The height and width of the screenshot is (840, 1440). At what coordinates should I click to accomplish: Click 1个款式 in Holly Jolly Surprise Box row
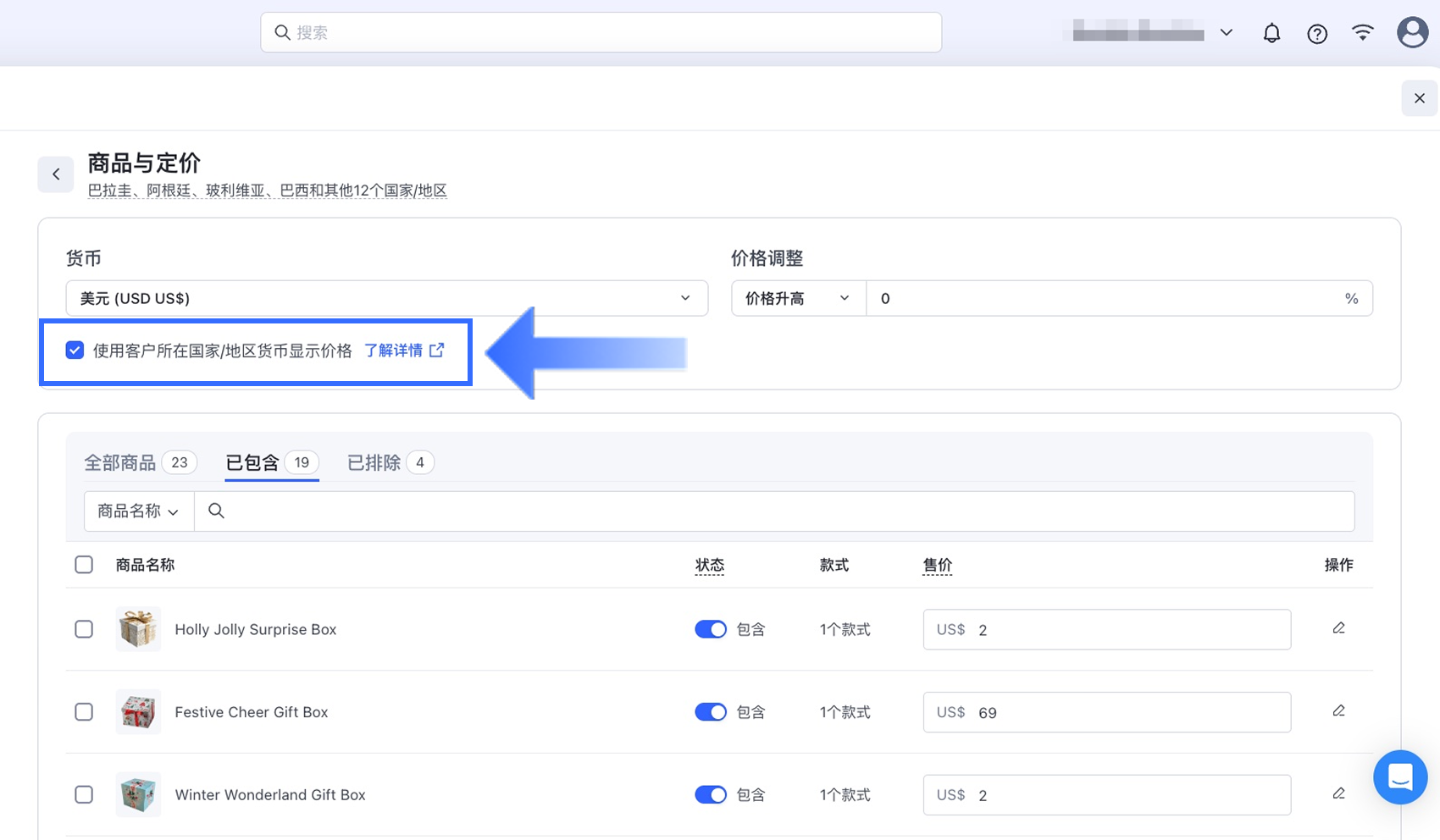(x=845, y=629)
